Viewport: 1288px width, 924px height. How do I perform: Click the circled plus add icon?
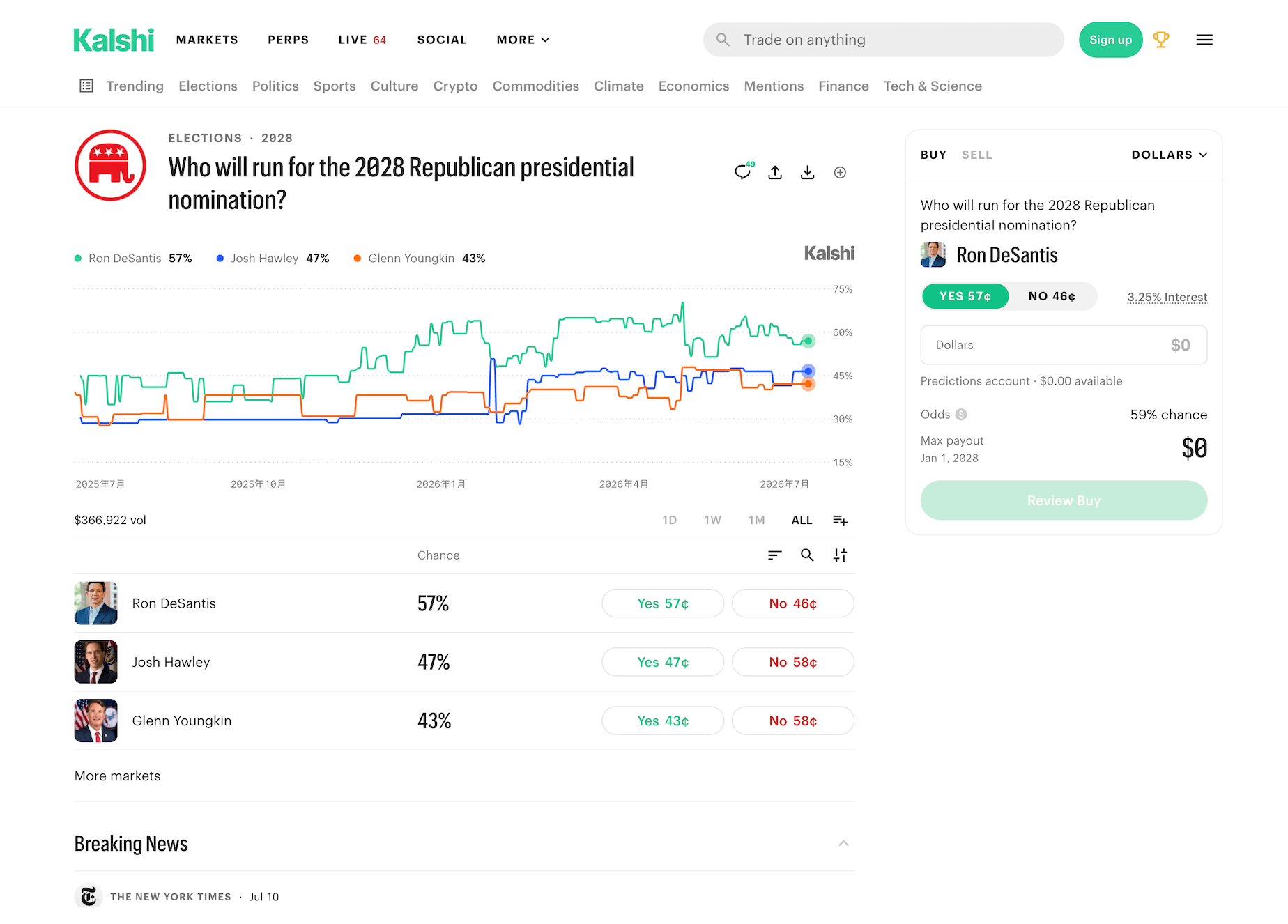[841, 172]
